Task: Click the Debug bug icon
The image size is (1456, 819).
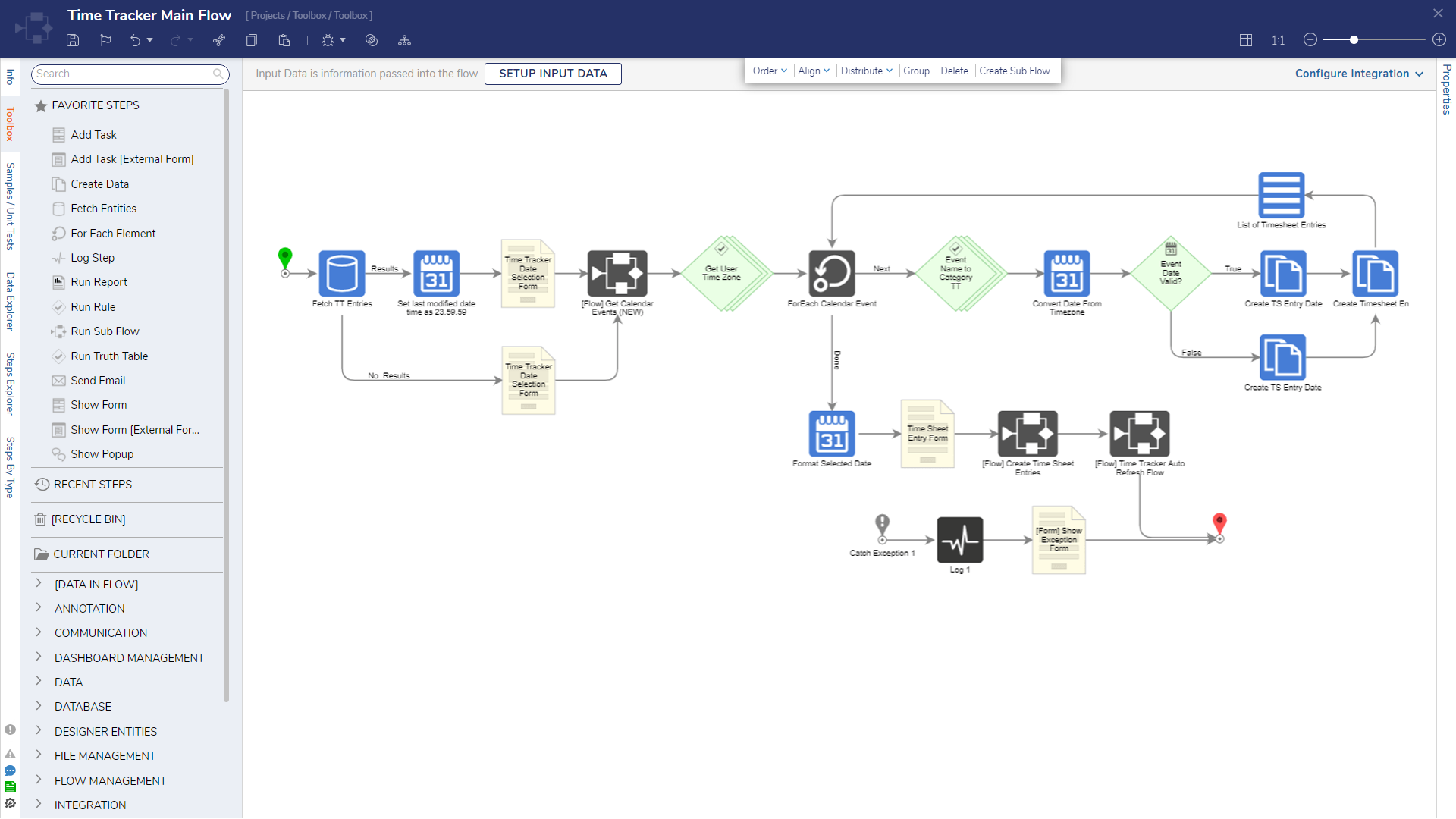Action: 328,40
